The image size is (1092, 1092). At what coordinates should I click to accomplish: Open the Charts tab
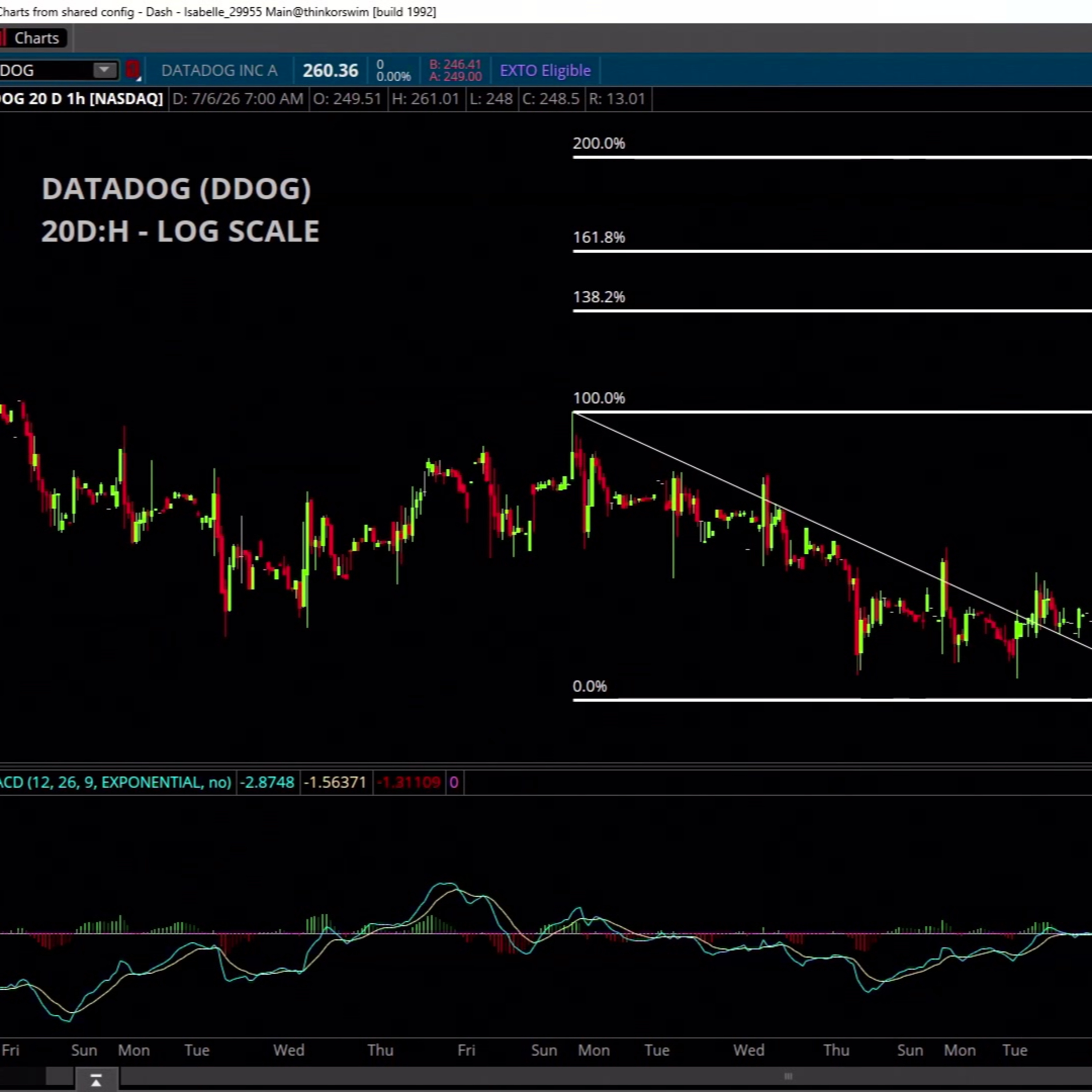tap(34, 38)
